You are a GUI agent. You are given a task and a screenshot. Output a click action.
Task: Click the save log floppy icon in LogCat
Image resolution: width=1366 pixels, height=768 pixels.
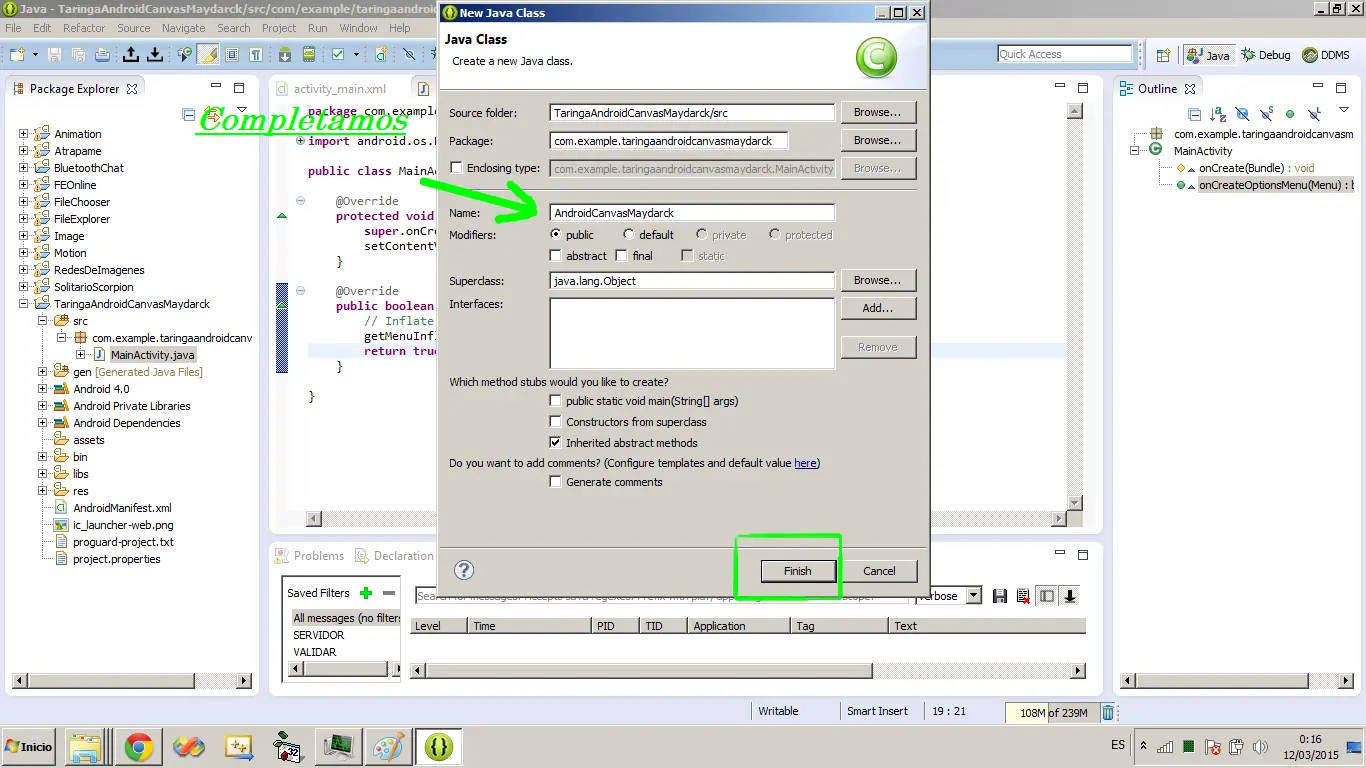pos(1000,596)
